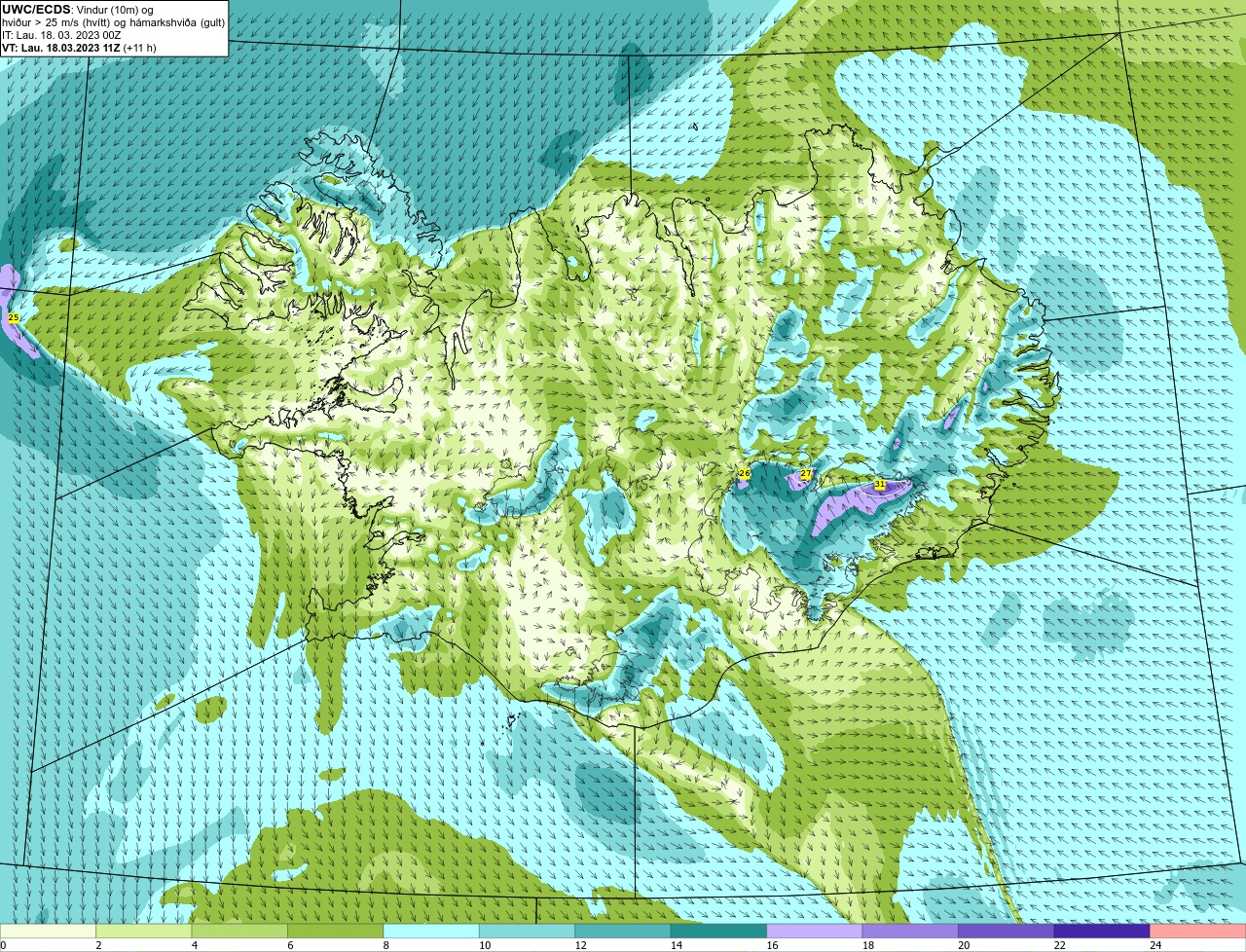Click the 'IT: Lau. 18. 03. 2023 00Z' line

pos(62,35)
